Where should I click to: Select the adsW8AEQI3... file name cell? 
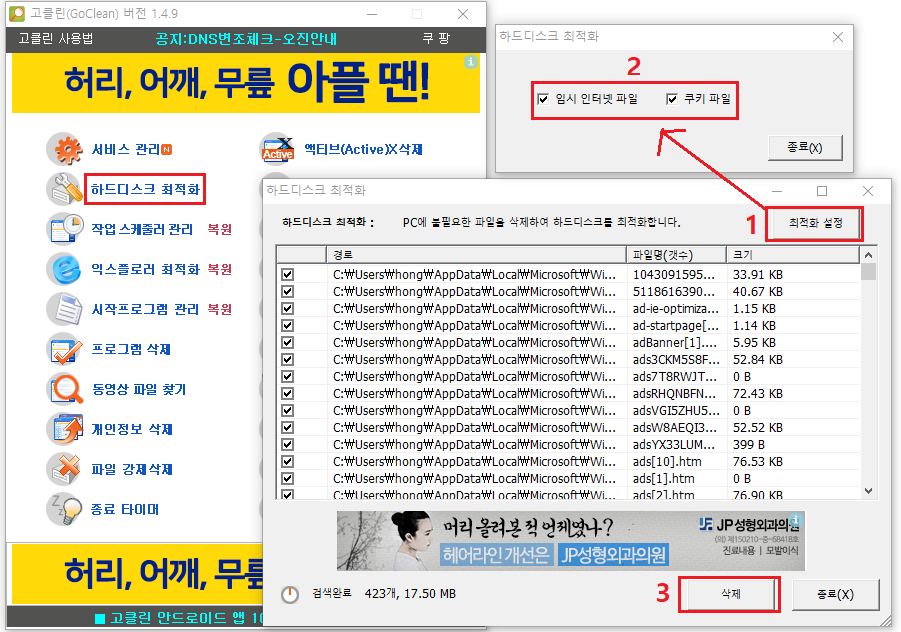pyautogui.click(x=675, y=427)
